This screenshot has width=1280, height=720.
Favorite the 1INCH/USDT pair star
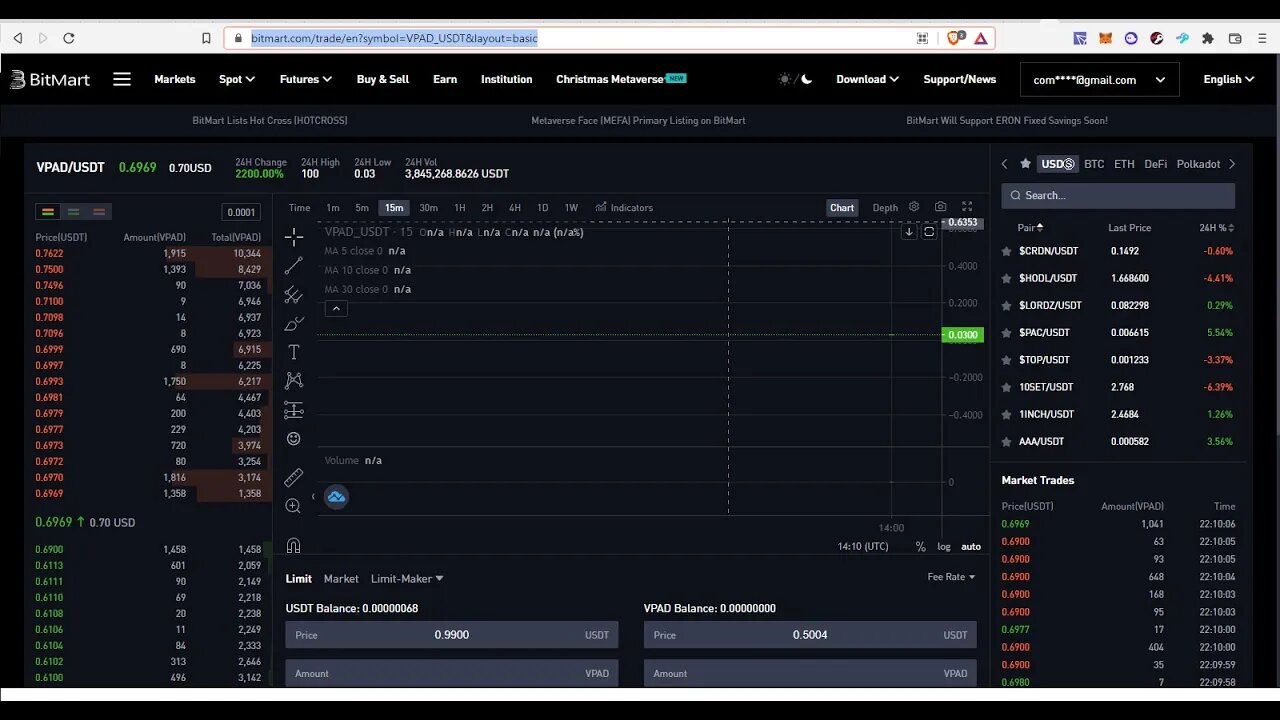coord(1007,414)
